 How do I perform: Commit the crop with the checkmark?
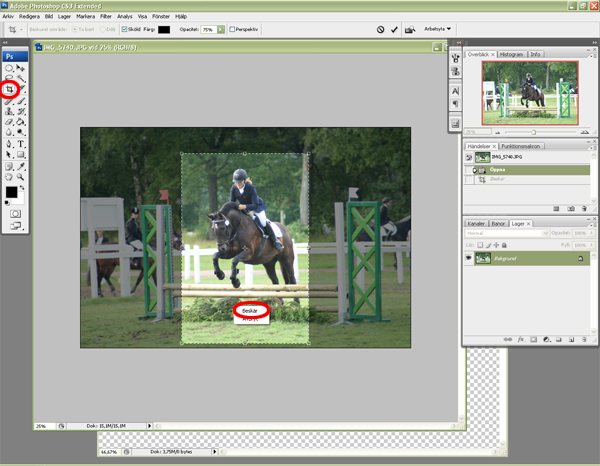[394, 29]
